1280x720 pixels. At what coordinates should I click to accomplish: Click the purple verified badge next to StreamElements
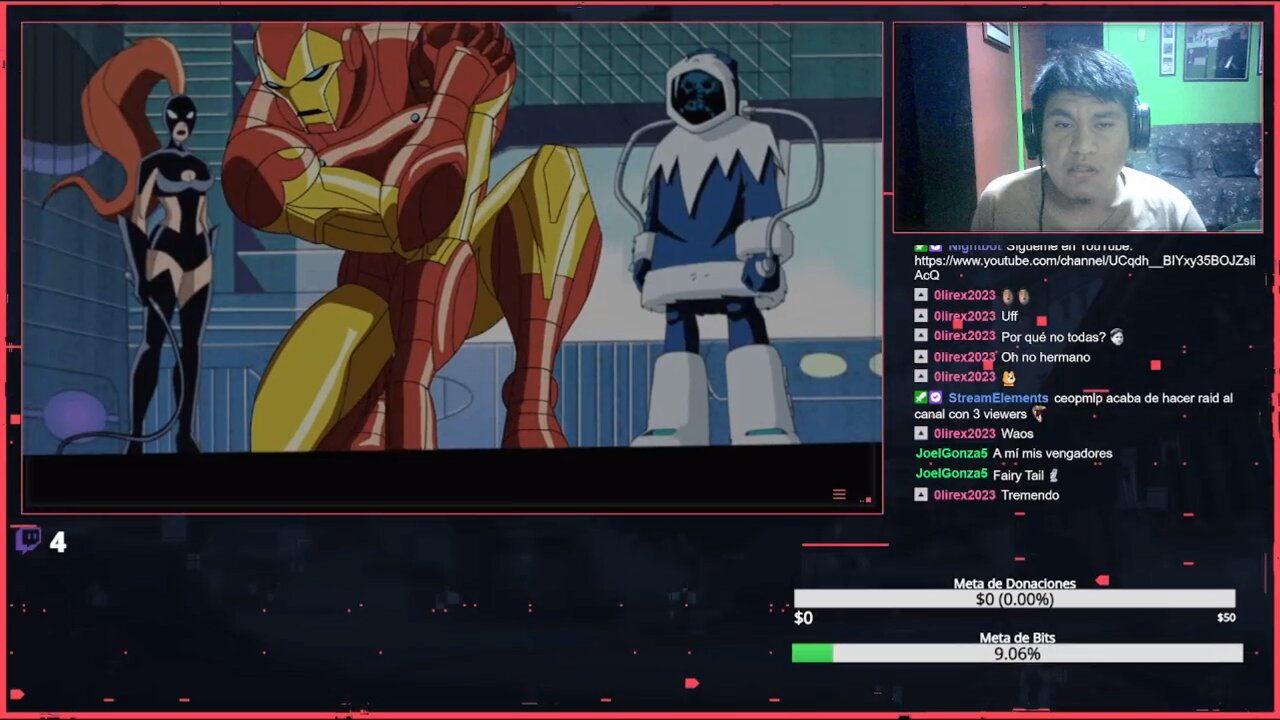pyautogui.click(x=936, y=397)
